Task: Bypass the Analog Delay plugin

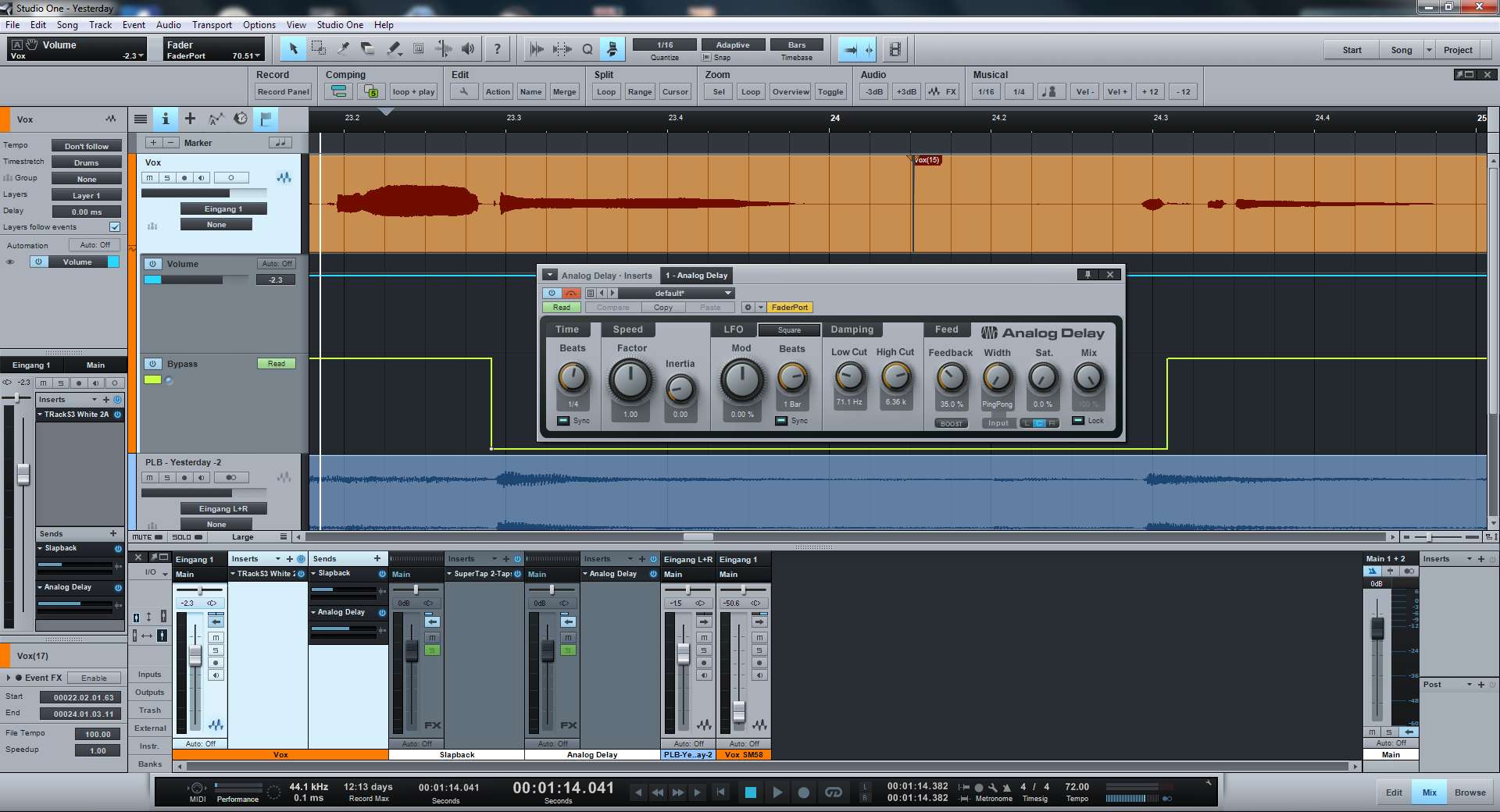Action: coord(571,293)
